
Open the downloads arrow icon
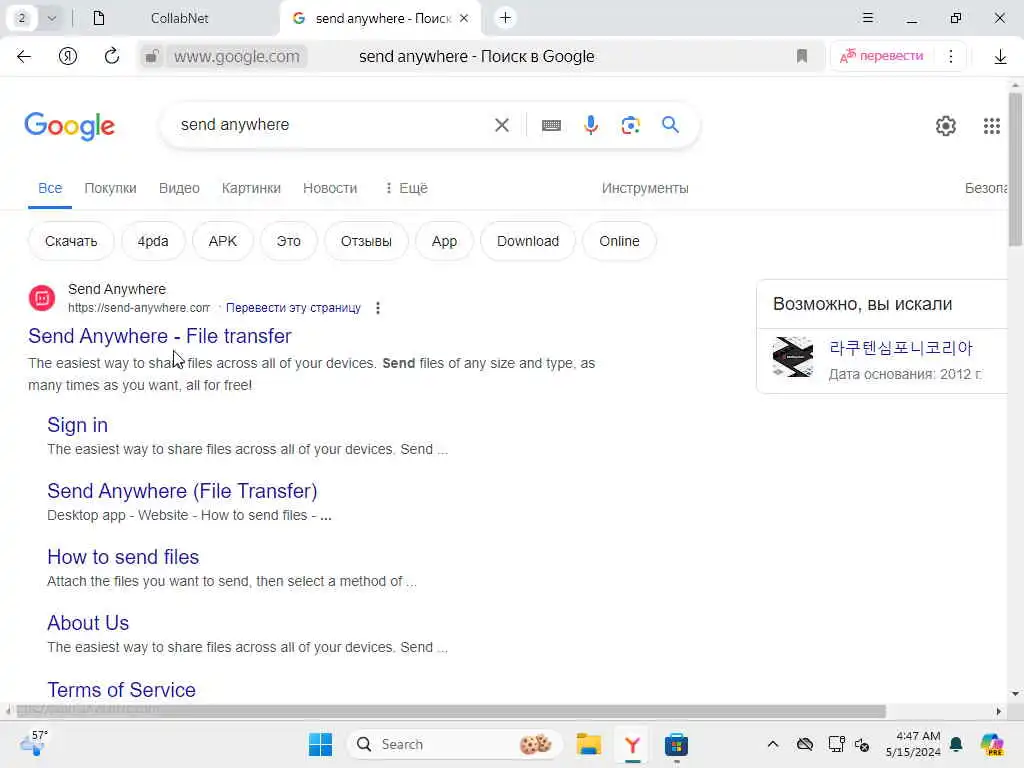tap(1000, 57)
